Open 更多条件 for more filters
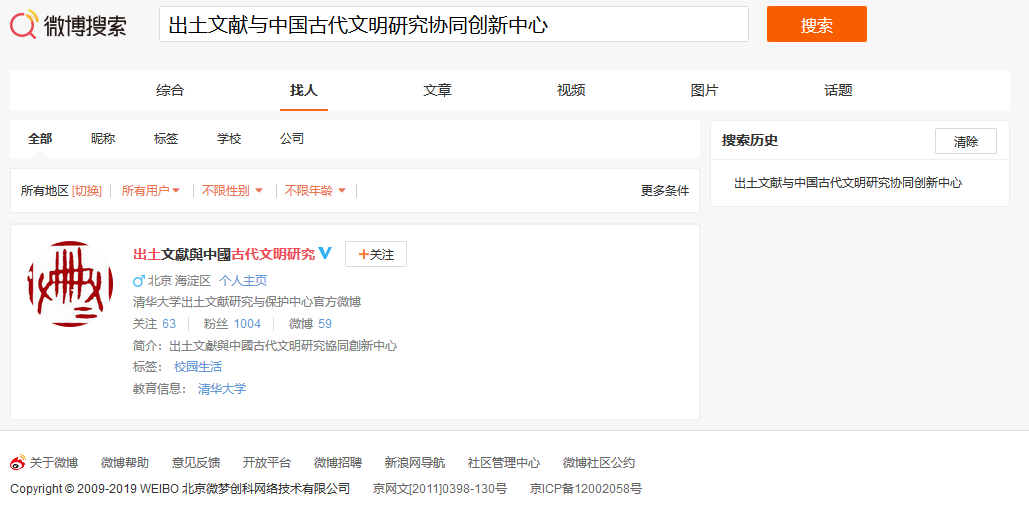The height and width of the screenshot is (513, 1029). click(665, 191)
